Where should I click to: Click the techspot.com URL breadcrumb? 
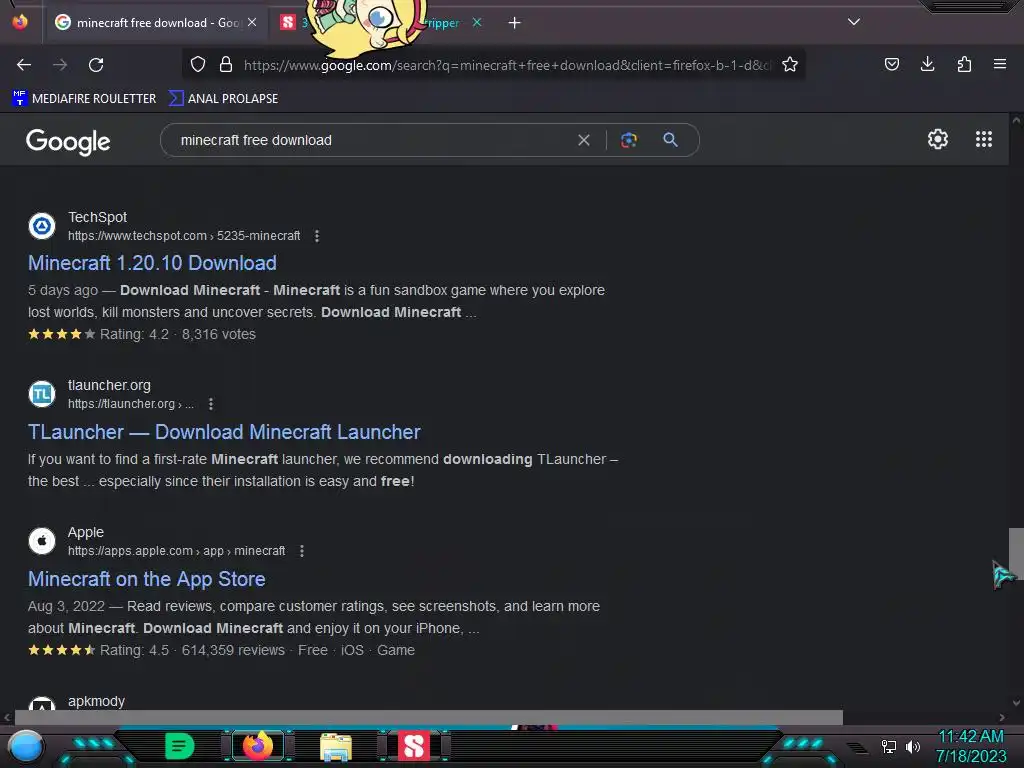click(x=184, y=236)
